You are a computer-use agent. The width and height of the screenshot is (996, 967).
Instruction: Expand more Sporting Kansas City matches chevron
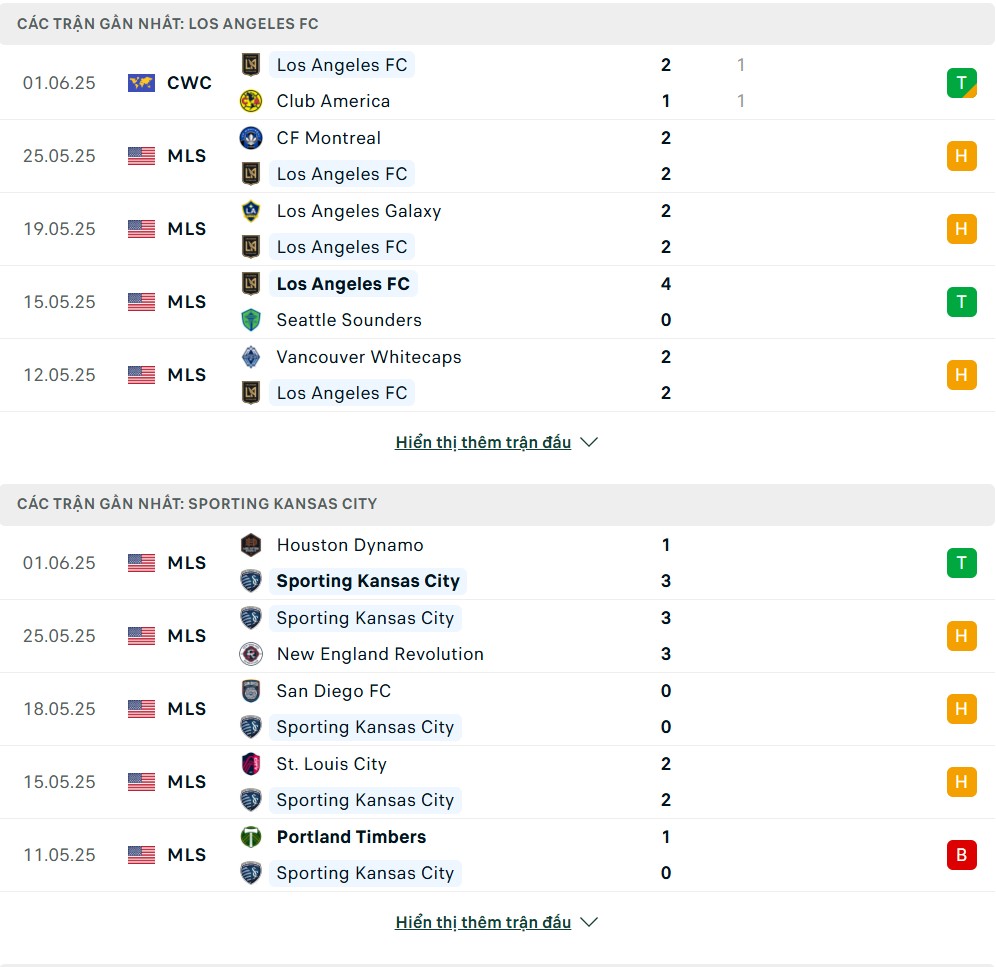(x=589, y=922)
